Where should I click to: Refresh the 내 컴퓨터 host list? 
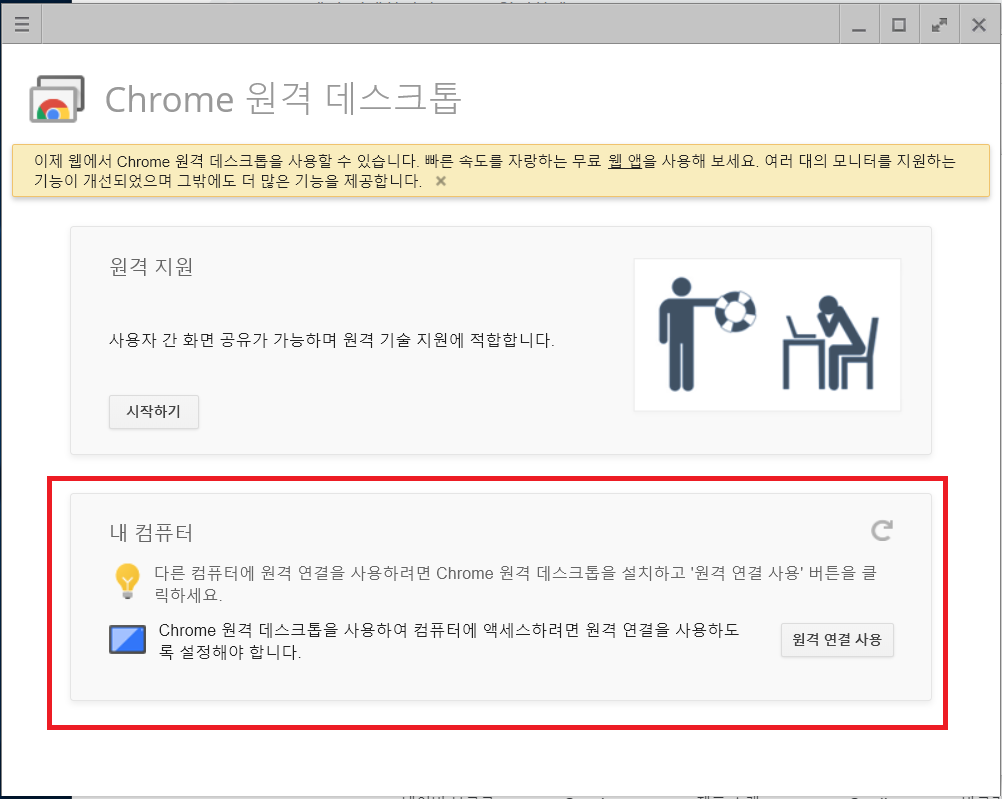tap(882, 530)
